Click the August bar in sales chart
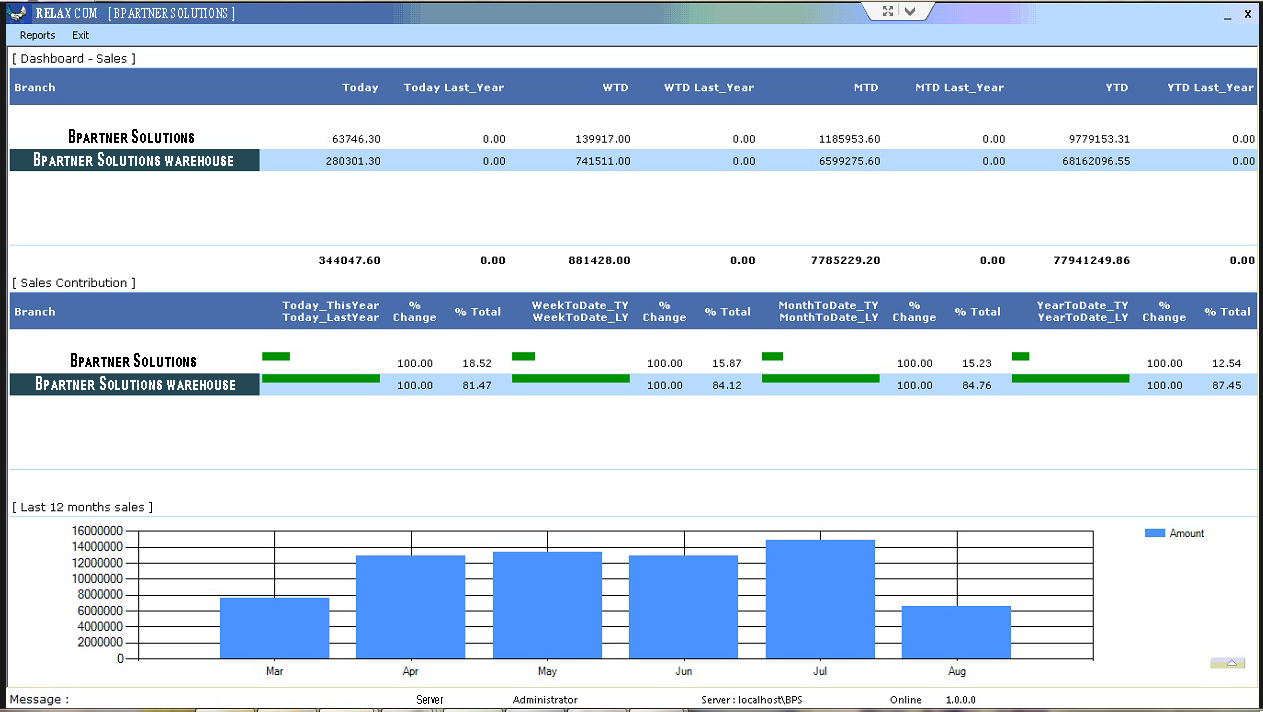The image size is (1263, 712). click(x=956, y=631)
